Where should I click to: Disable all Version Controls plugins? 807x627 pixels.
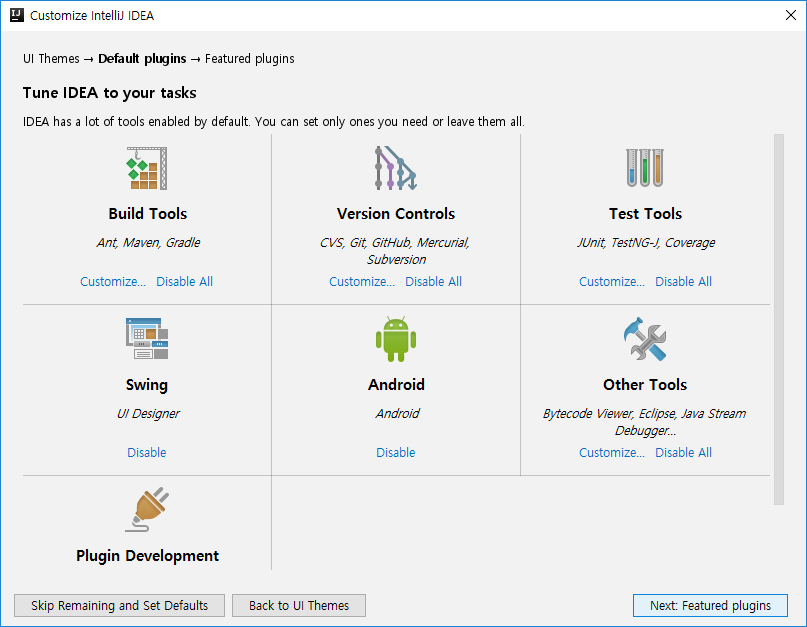(433, 282)
